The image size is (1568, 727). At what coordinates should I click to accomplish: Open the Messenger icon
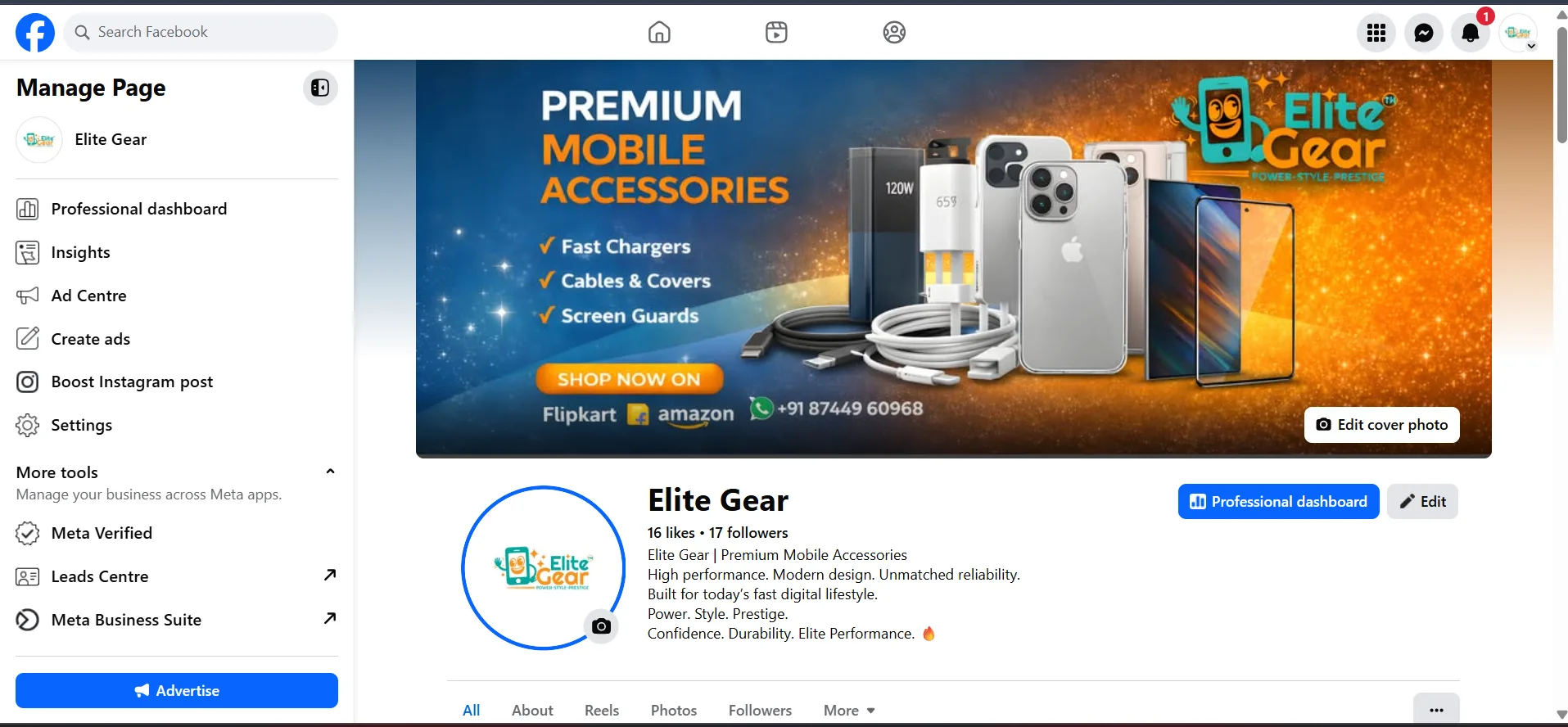coord(1424,33)
